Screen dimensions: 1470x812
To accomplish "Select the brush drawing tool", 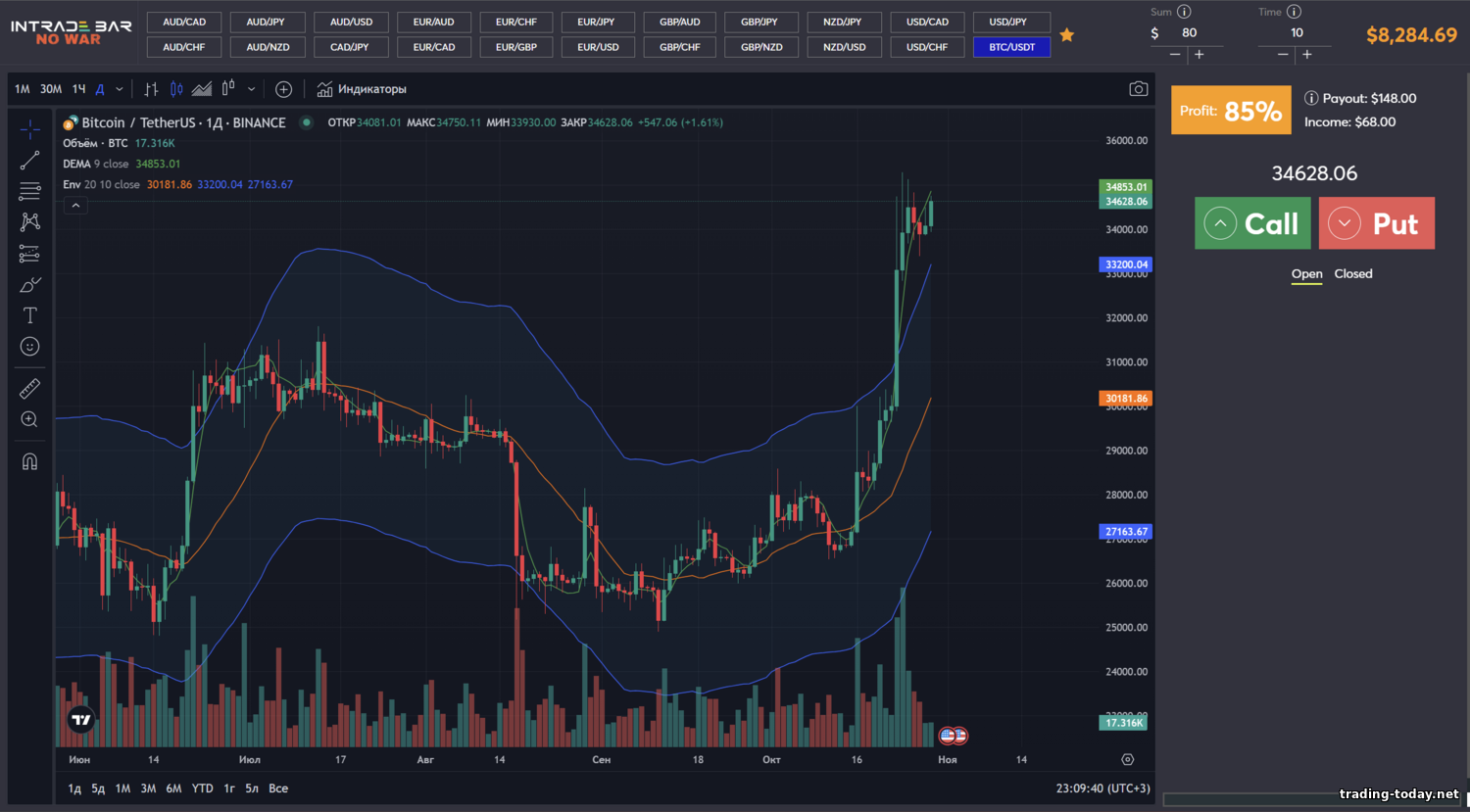I will [x=29, y=285].
